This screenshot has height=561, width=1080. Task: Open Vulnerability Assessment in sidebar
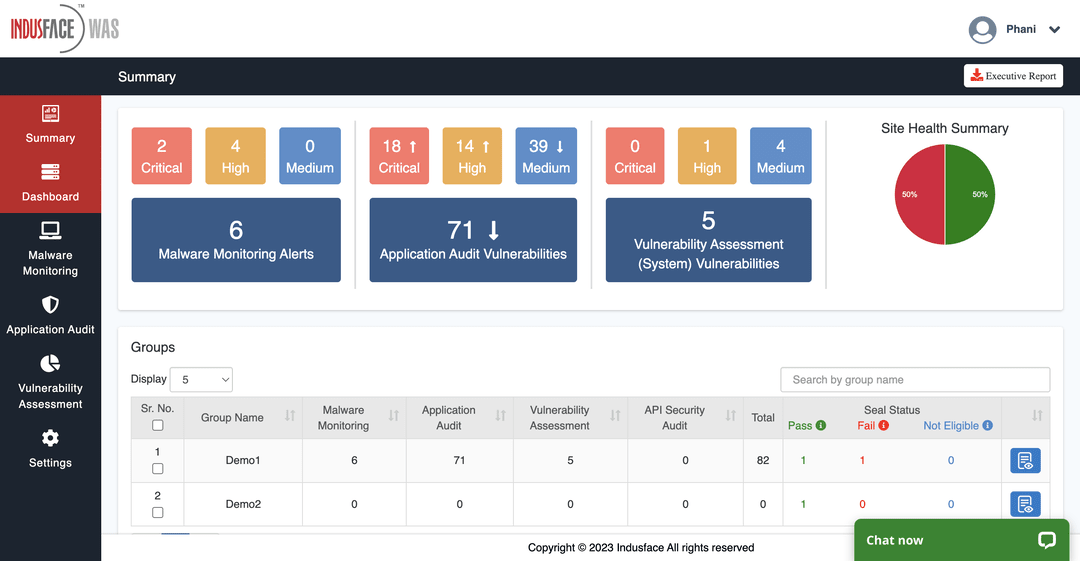(50, 382)
